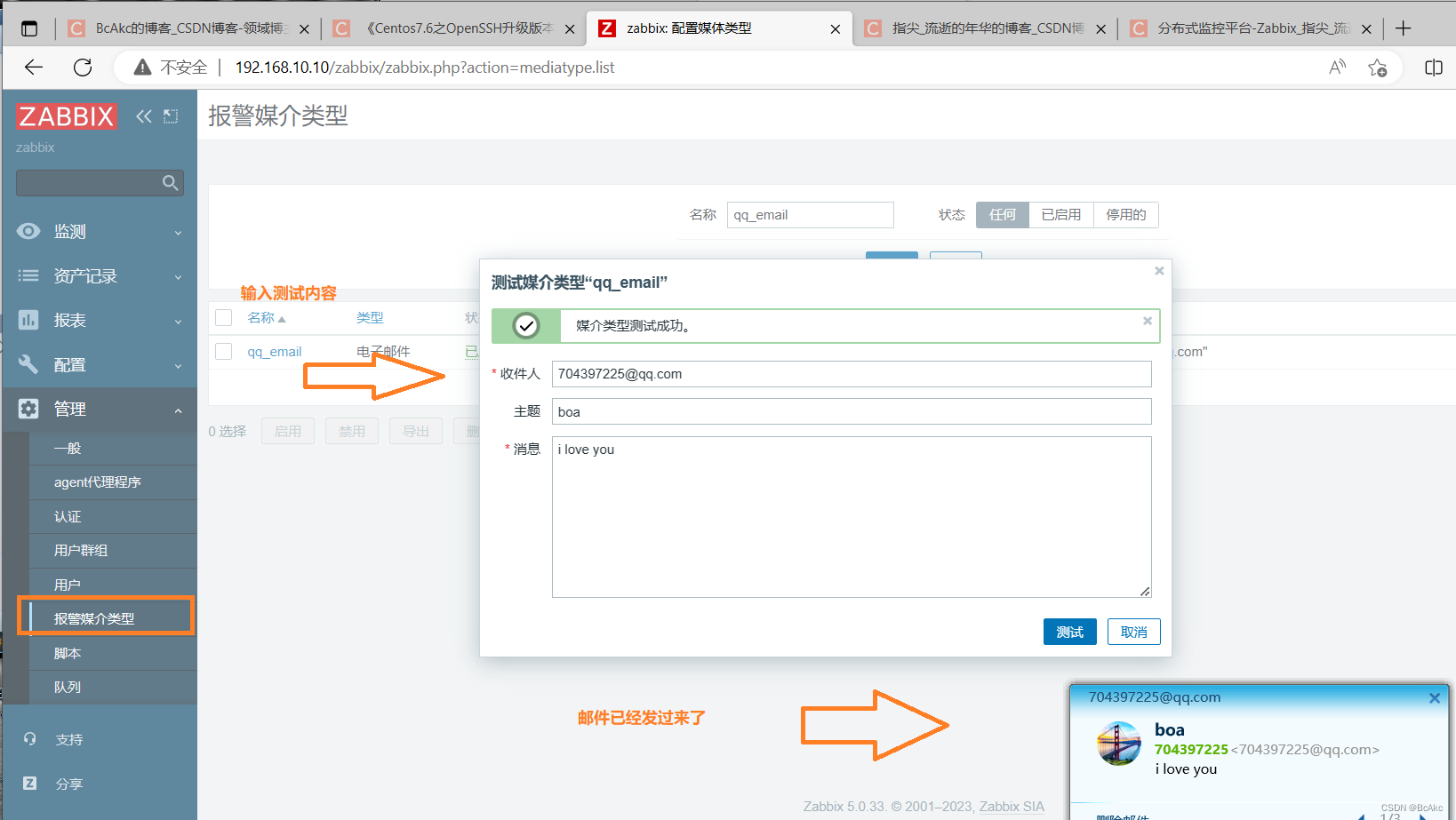Click the Support headset icon
The image size is (1456, 820).
30,739
